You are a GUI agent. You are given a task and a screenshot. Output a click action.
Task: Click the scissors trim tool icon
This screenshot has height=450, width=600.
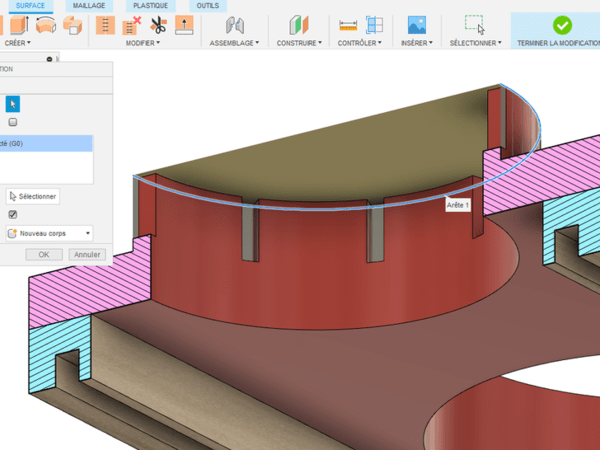tap(157, 25)
